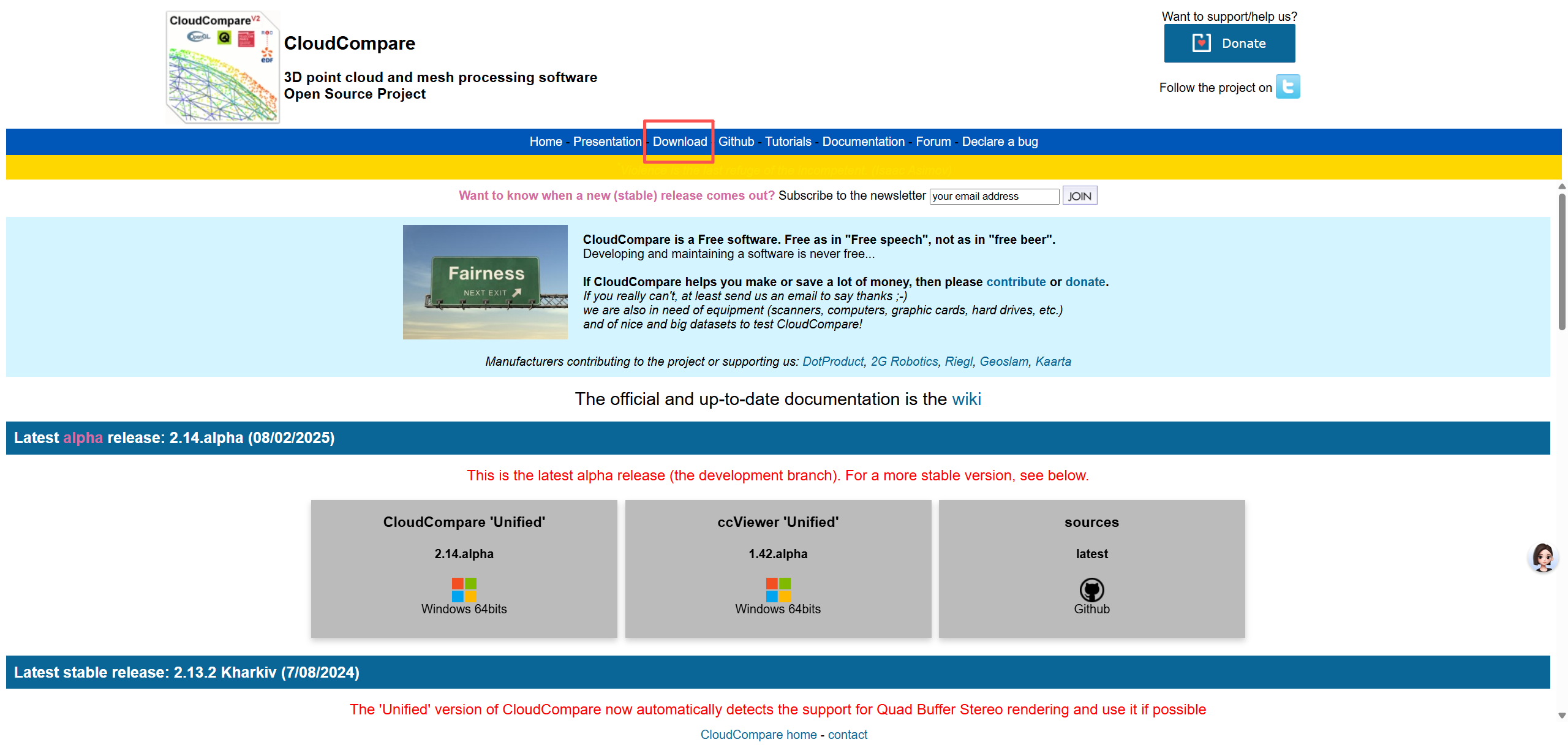Click the 'Want to know when a new (stable) release' text
The height and width of the screenshot is (753, 1568).
[x=617, y=195]
